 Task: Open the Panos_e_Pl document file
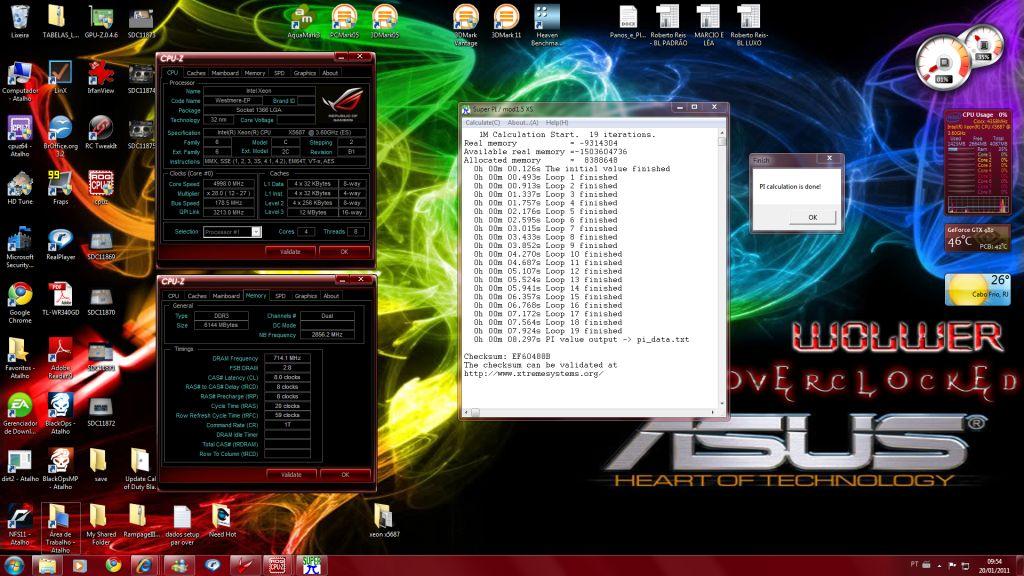pyautogui.click(x=628, y=22)
